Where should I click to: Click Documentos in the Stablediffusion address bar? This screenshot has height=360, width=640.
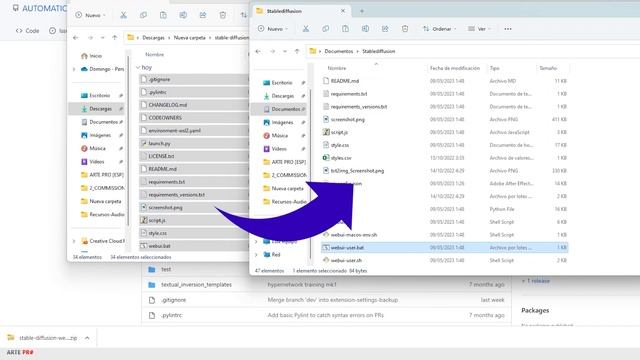point(339,51)
